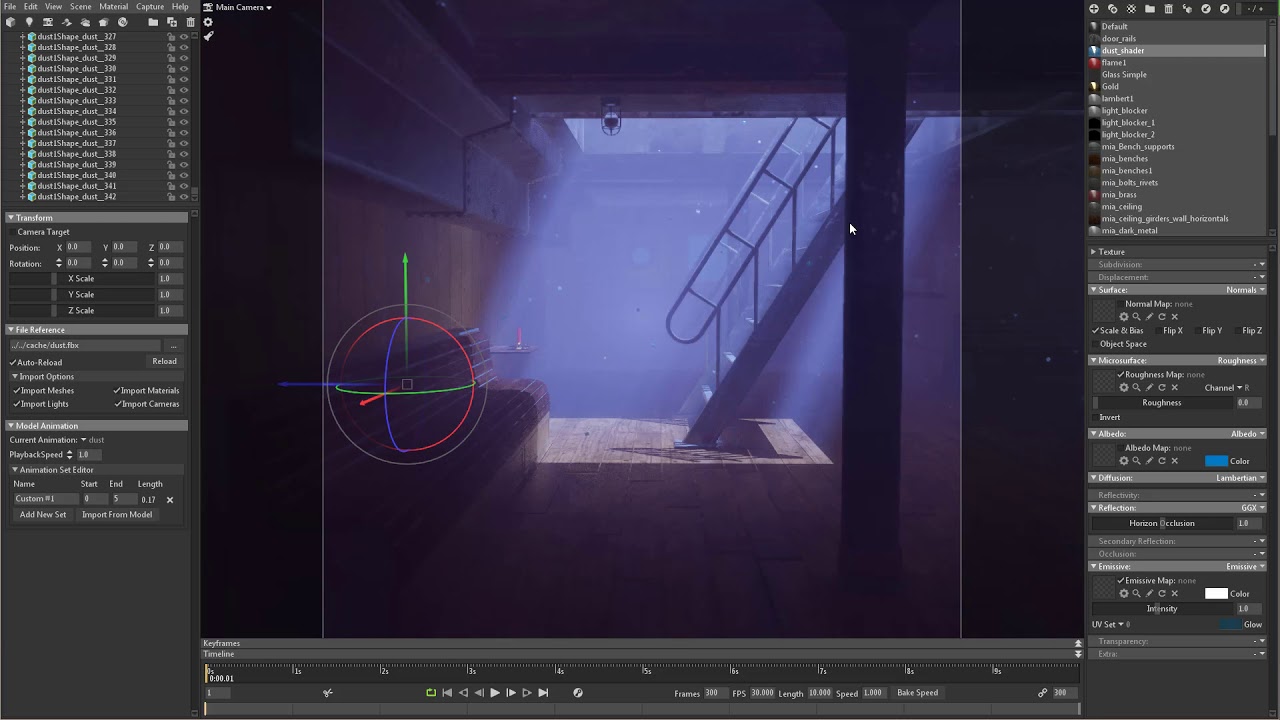The image size is (1280, 720).
Task: Add a new light via bulb icon
Action: [29, 22]
